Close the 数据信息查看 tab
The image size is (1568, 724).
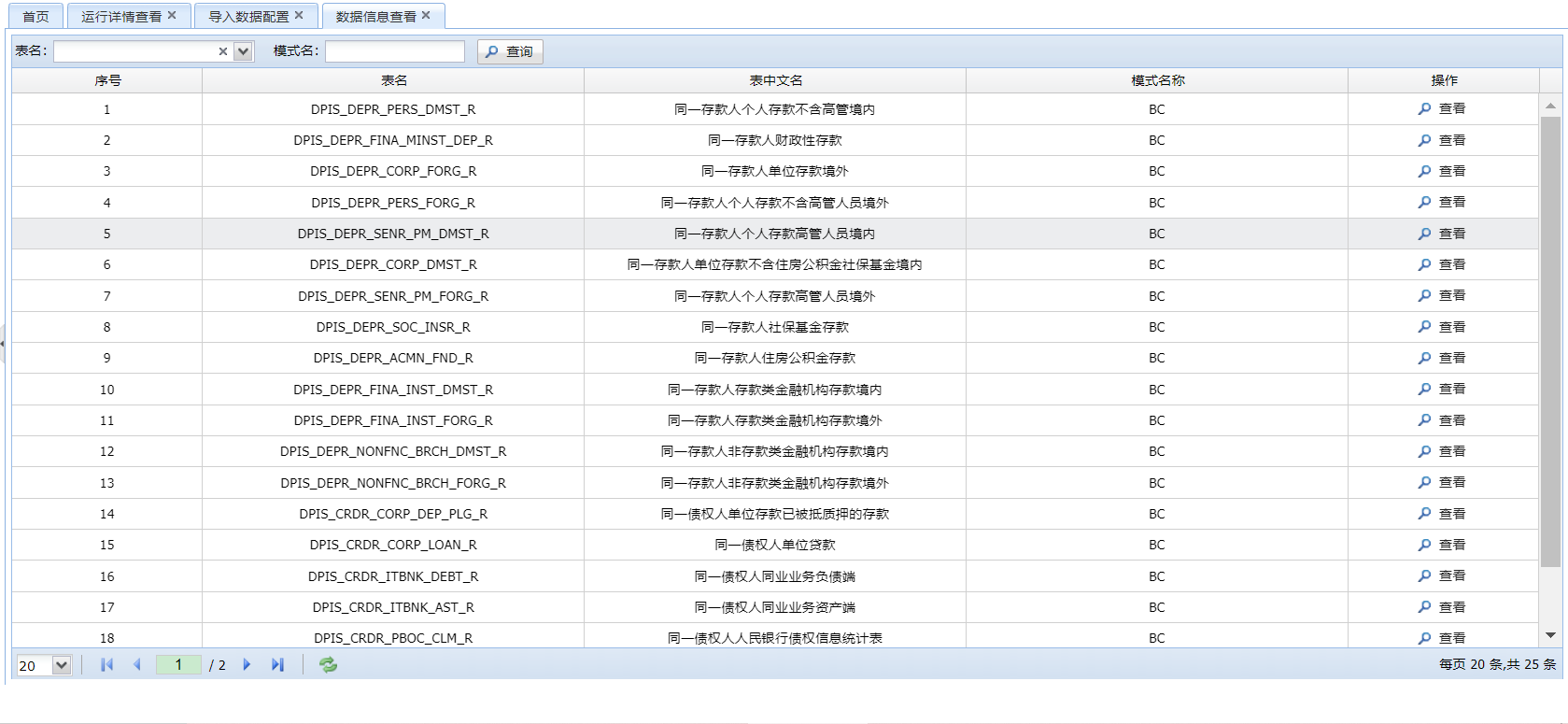pyautogui.click(x=426, y=16)
